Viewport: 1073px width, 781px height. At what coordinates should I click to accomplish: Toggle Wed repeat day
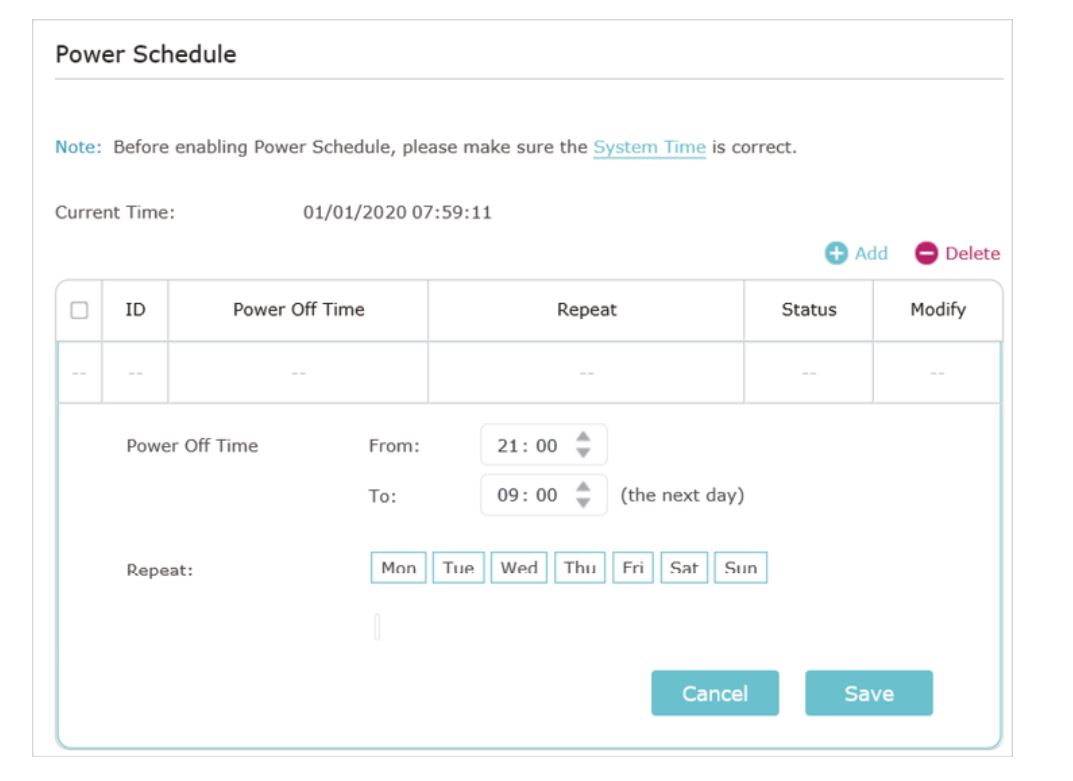tap(519, 567)
